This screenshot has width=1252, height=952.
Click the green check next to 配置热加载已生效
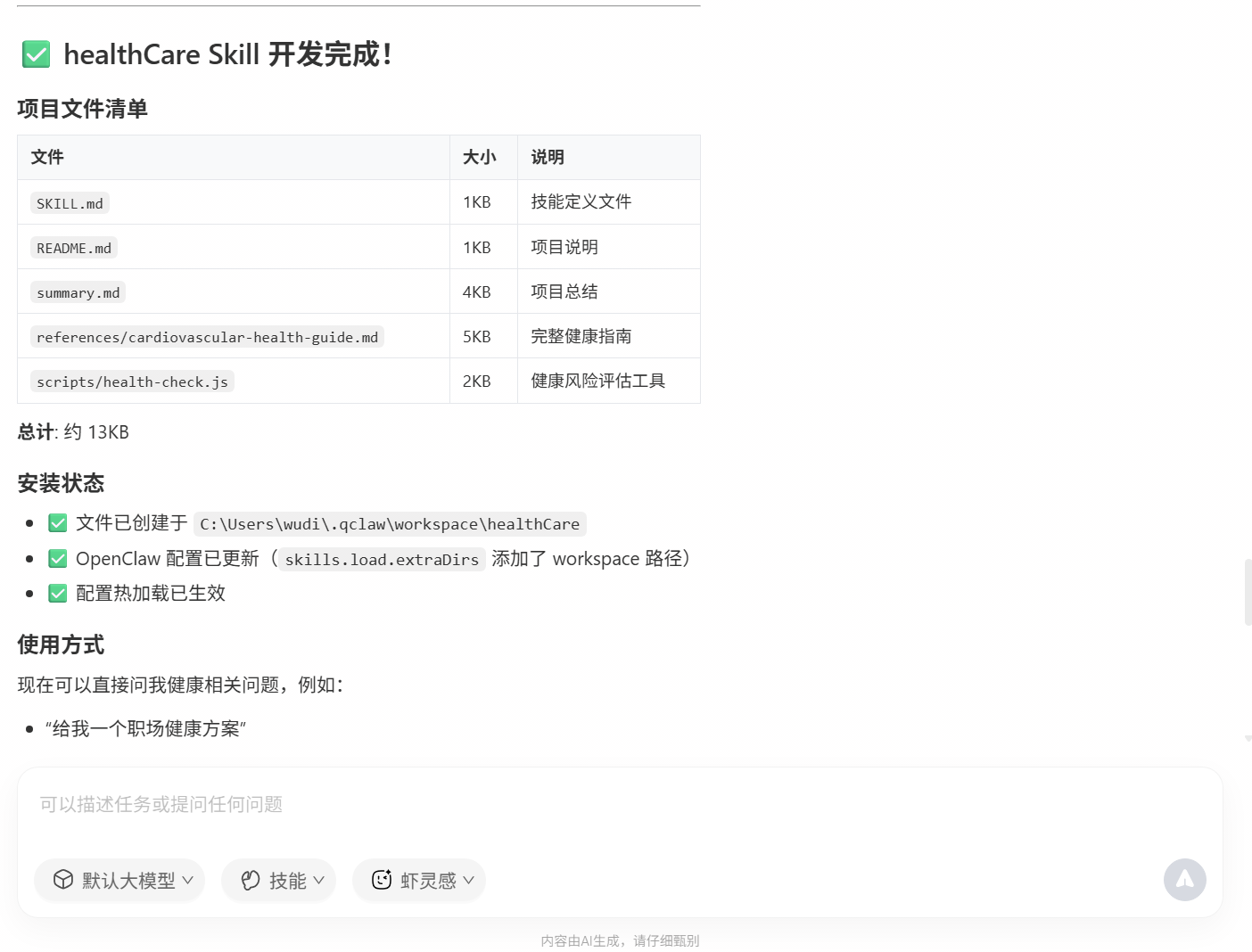click(57, 593)
